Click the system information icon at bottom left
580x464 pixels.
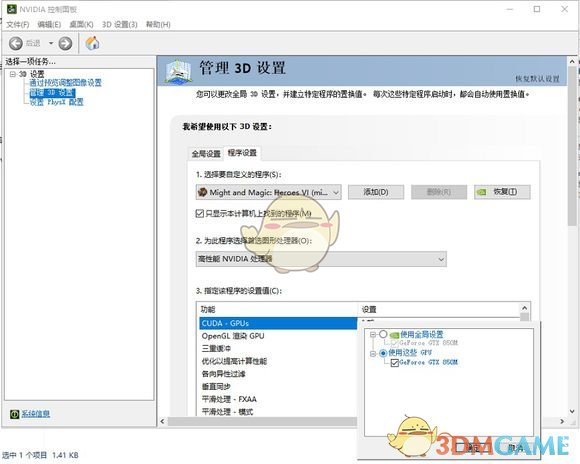(x=14, y=414)
